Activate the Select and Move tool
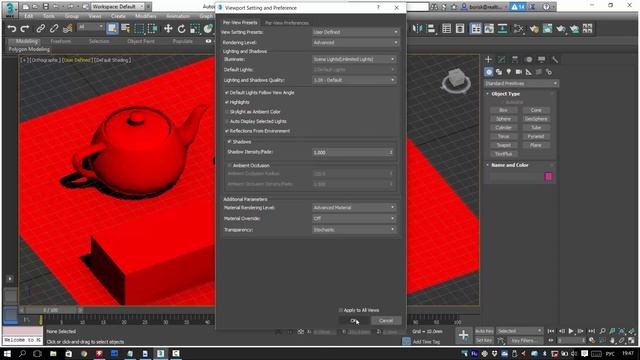 pyautogui.click(x=168, y=29)
